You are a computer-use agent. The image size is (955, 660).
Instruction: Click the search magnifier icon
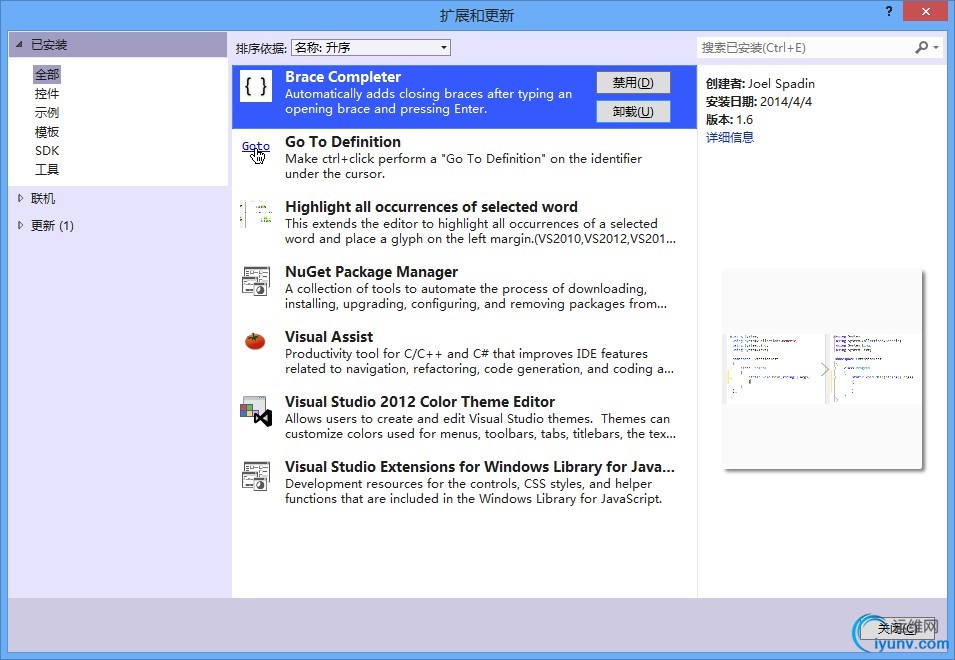coord(922,47)
